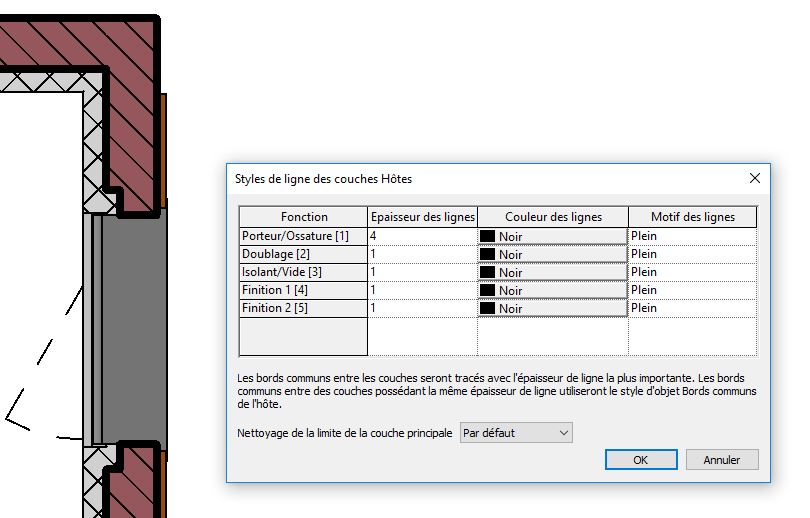810x518 pixels.
Task: Click the OK button
Action: (x=641, y=460)
